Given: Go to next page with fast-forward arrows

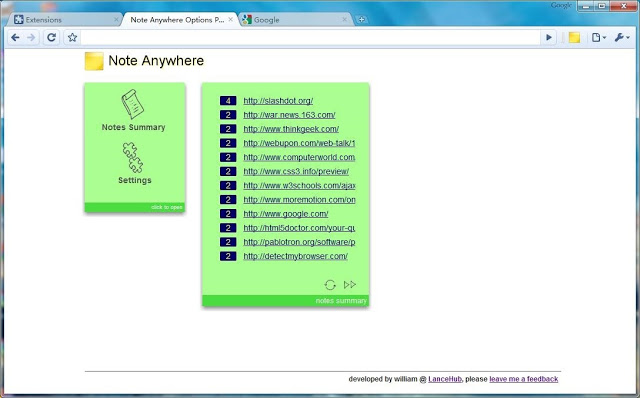Looking at the screenshot, I should 350,285.
